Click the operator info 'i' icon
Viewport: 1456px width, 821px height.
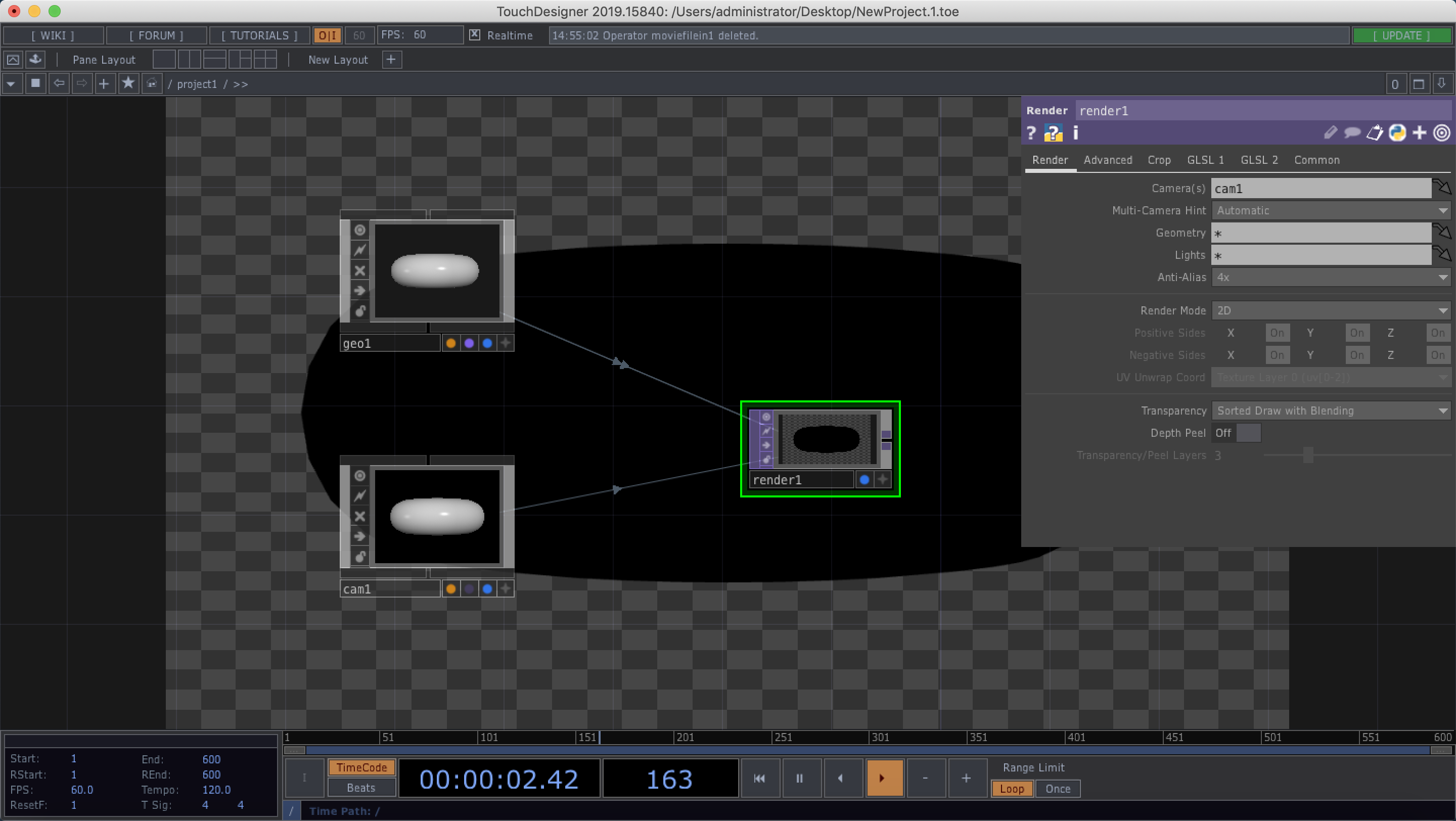pyautogui.click(x=1075, y=133)
